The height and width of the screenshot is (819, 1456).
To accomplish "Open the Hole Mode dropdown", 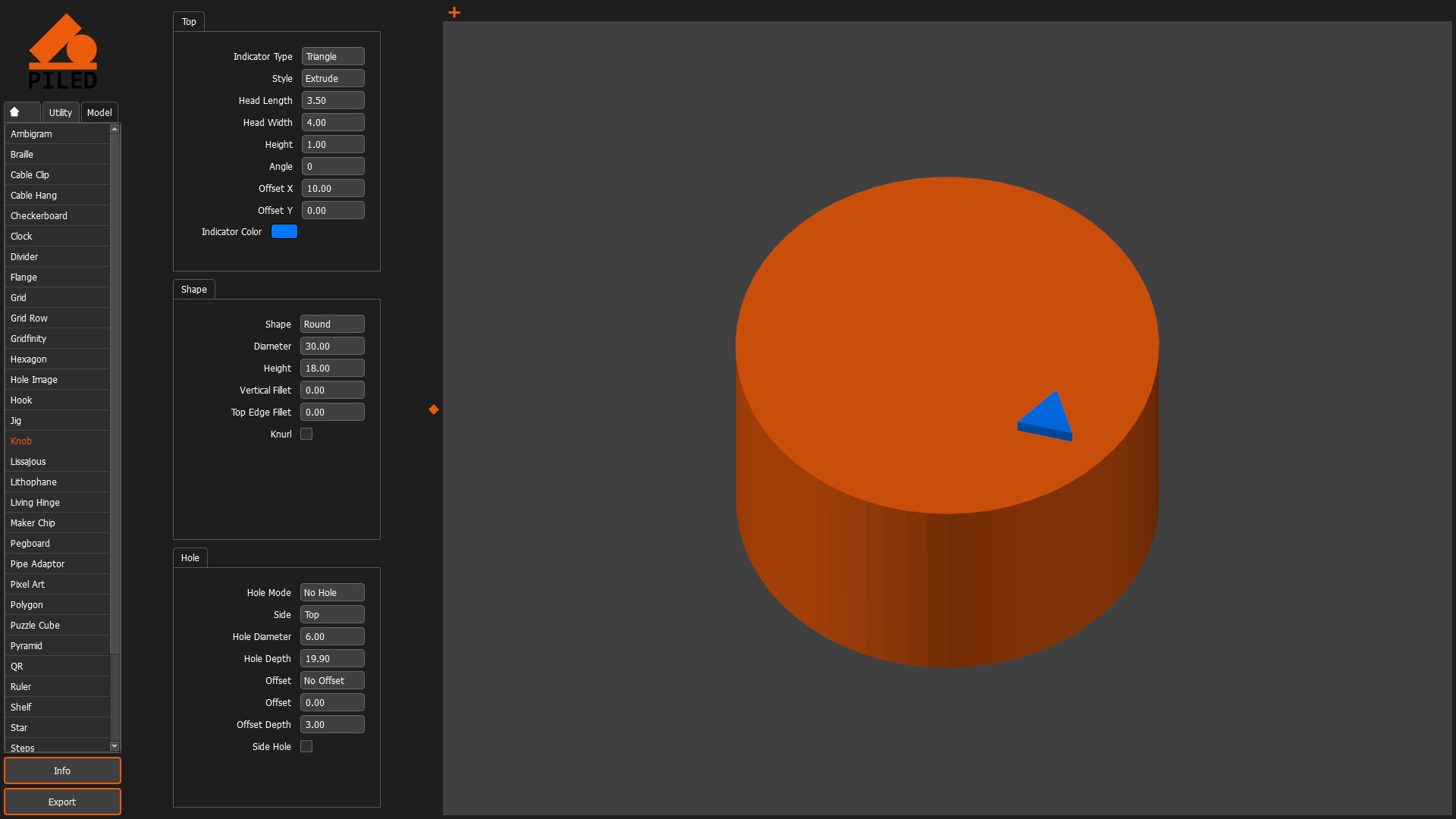I will (331, 592).
